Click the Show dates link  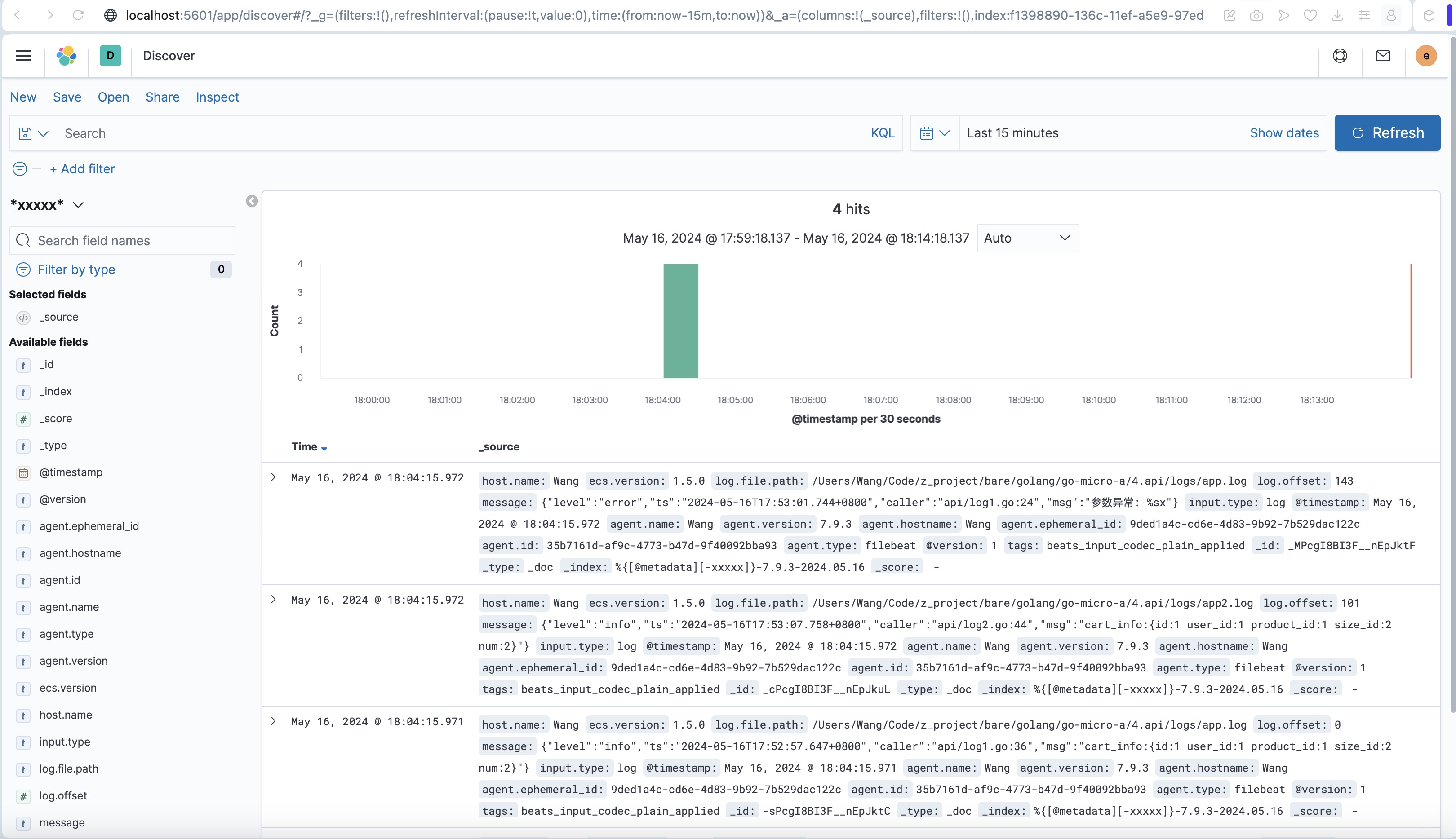tap(1284, 133)
